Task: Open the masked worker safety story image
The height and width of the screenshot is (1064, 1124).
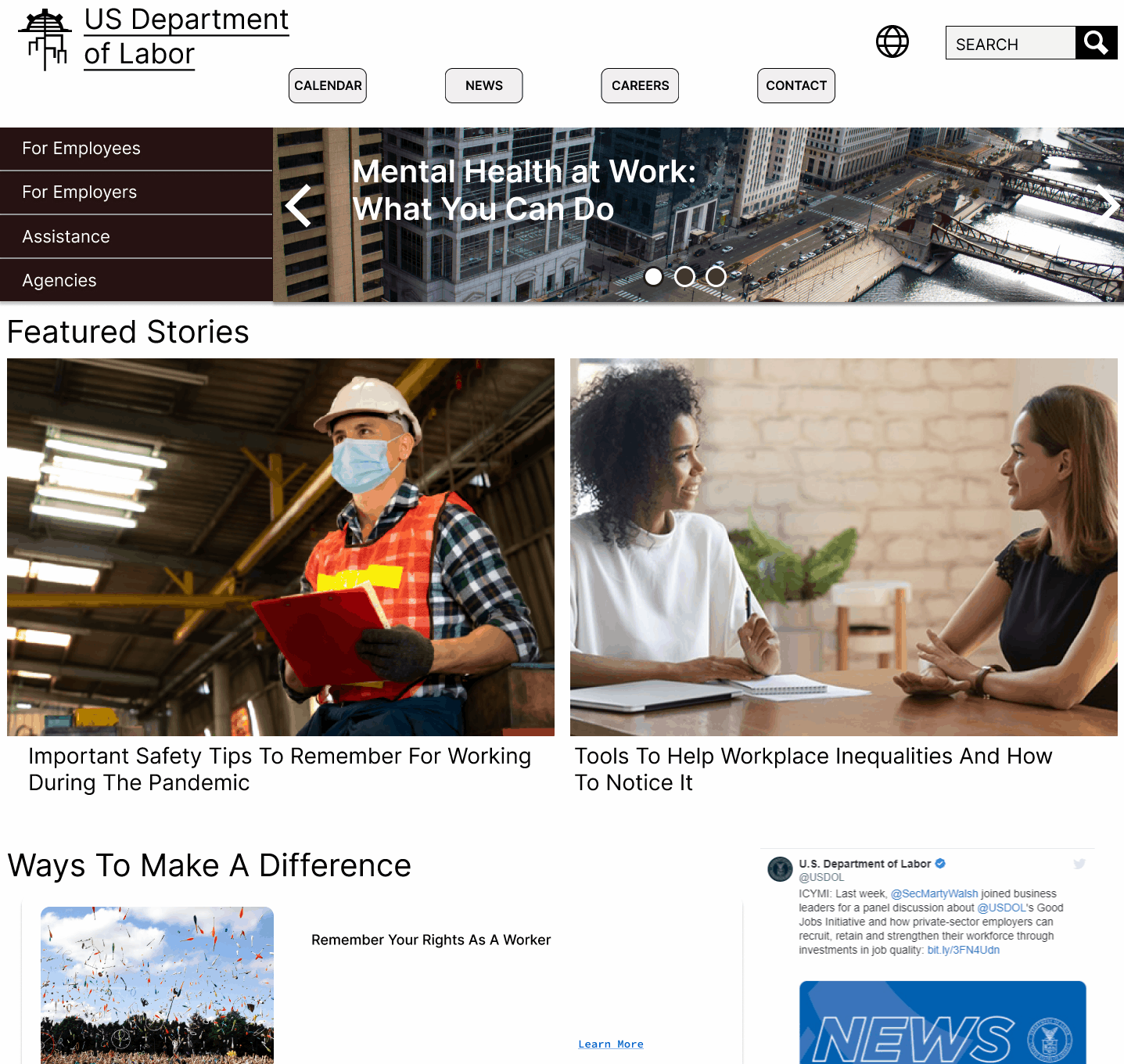Action: click(x=281, y=547)
